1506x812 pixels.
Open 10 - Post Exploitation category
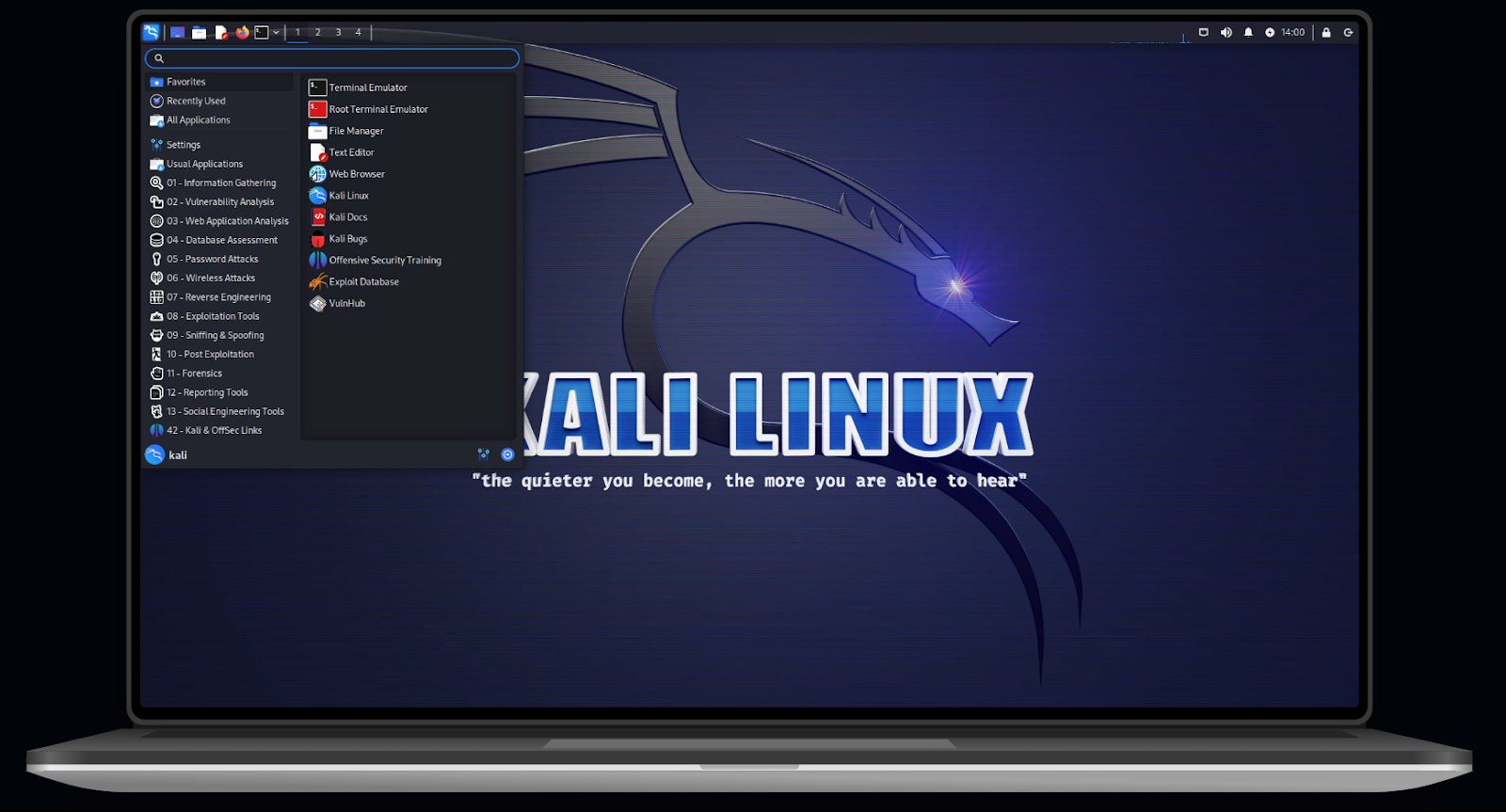(x=220, y=355)
